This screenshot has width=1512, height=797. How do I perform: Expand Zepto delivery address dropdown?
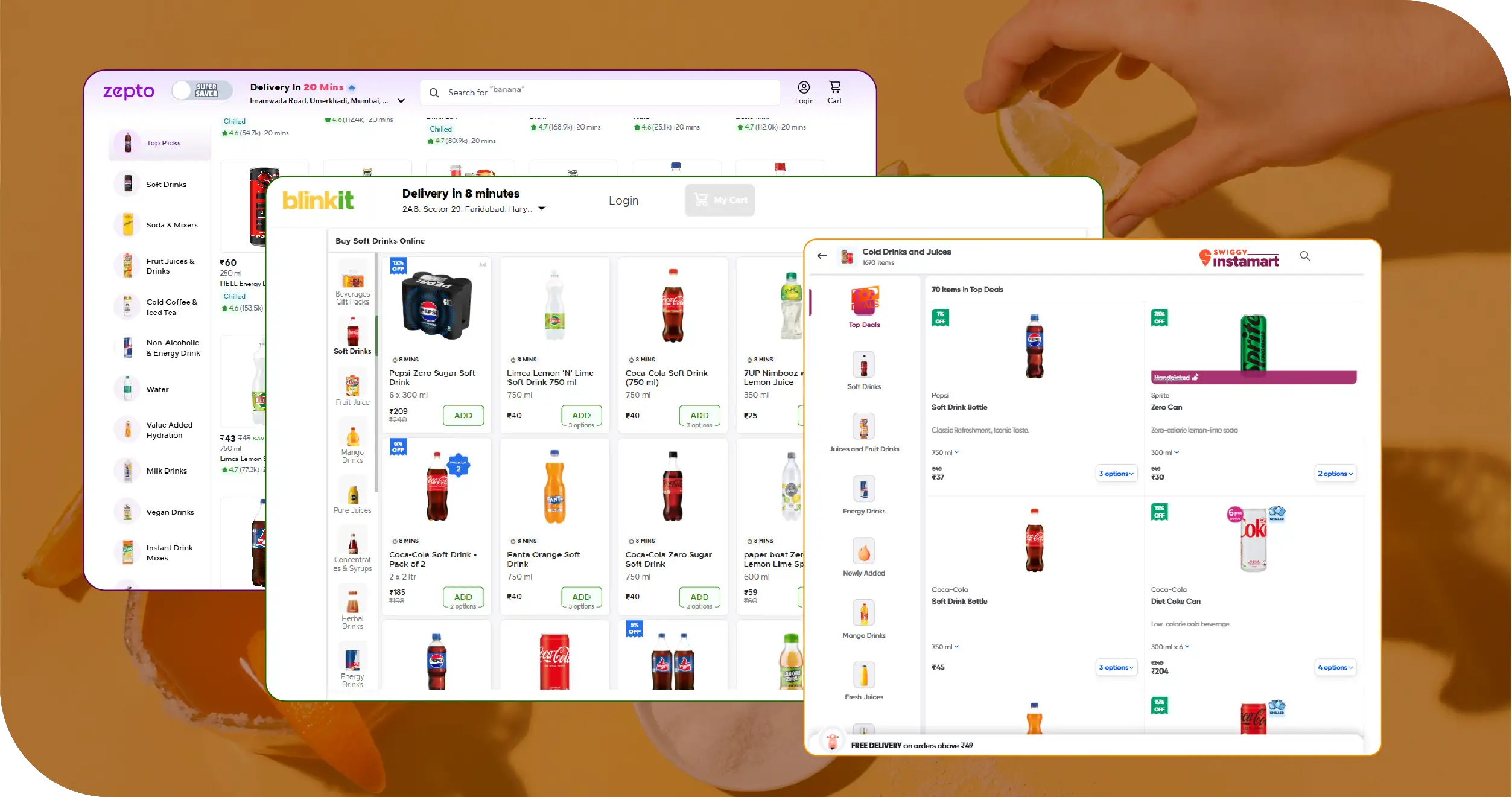[x=401, y=101]
